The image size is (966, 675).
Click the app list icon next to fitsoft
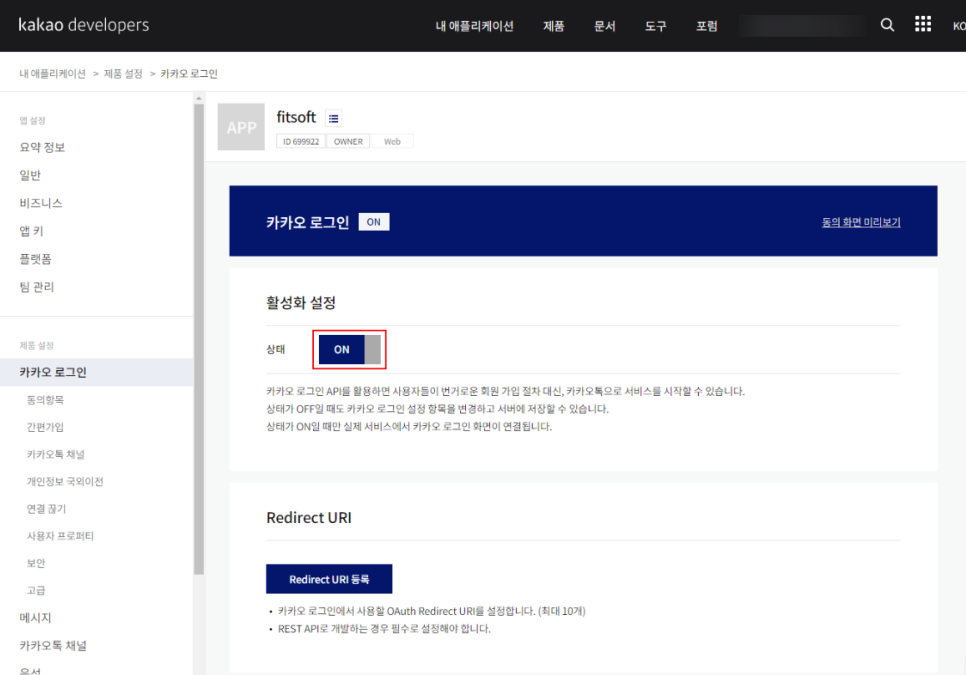point(333,118)
